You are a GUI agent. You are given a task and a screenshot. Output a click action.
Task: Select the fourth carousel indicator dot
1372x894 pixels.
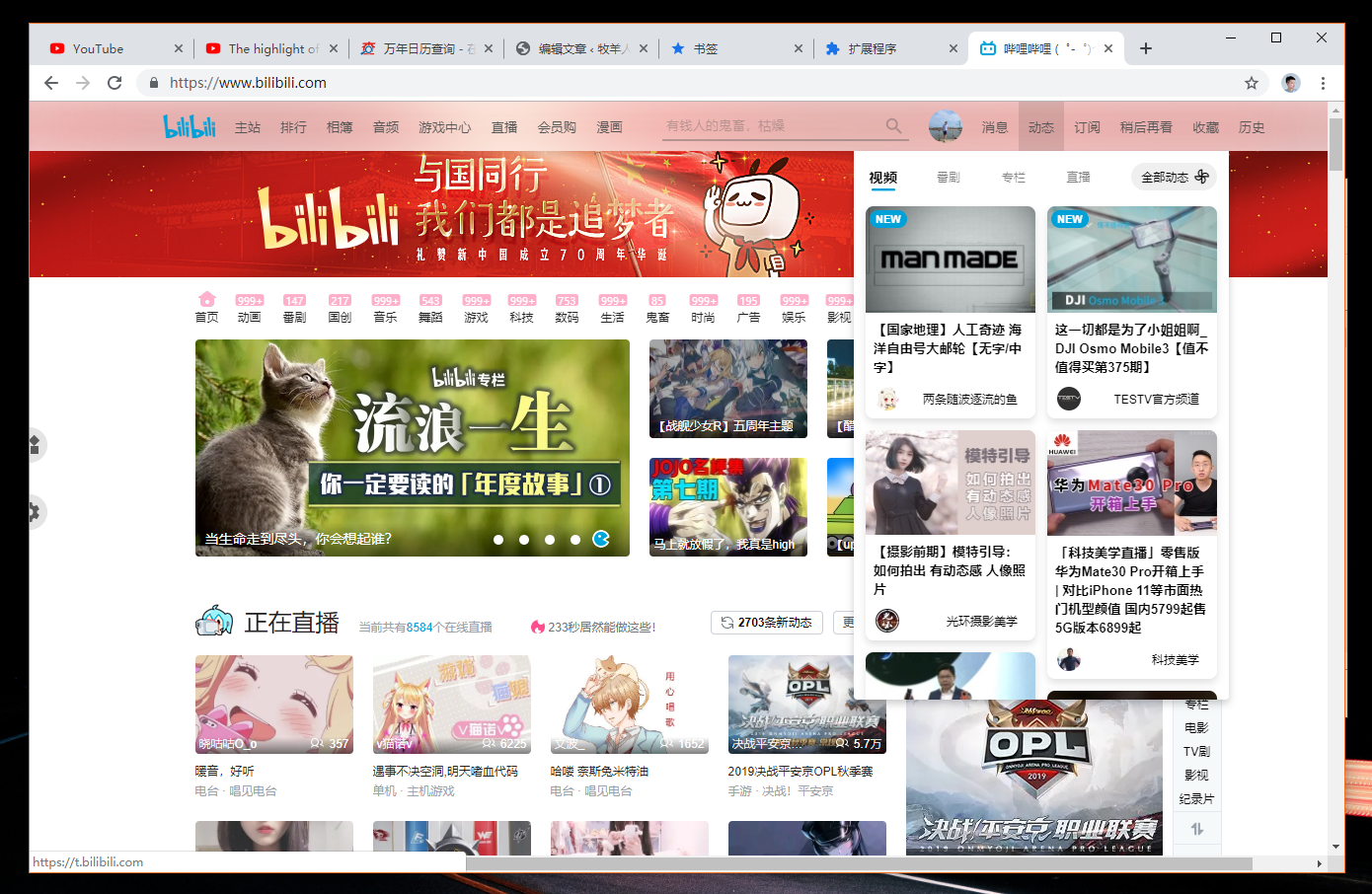click(x=575, y=540)
